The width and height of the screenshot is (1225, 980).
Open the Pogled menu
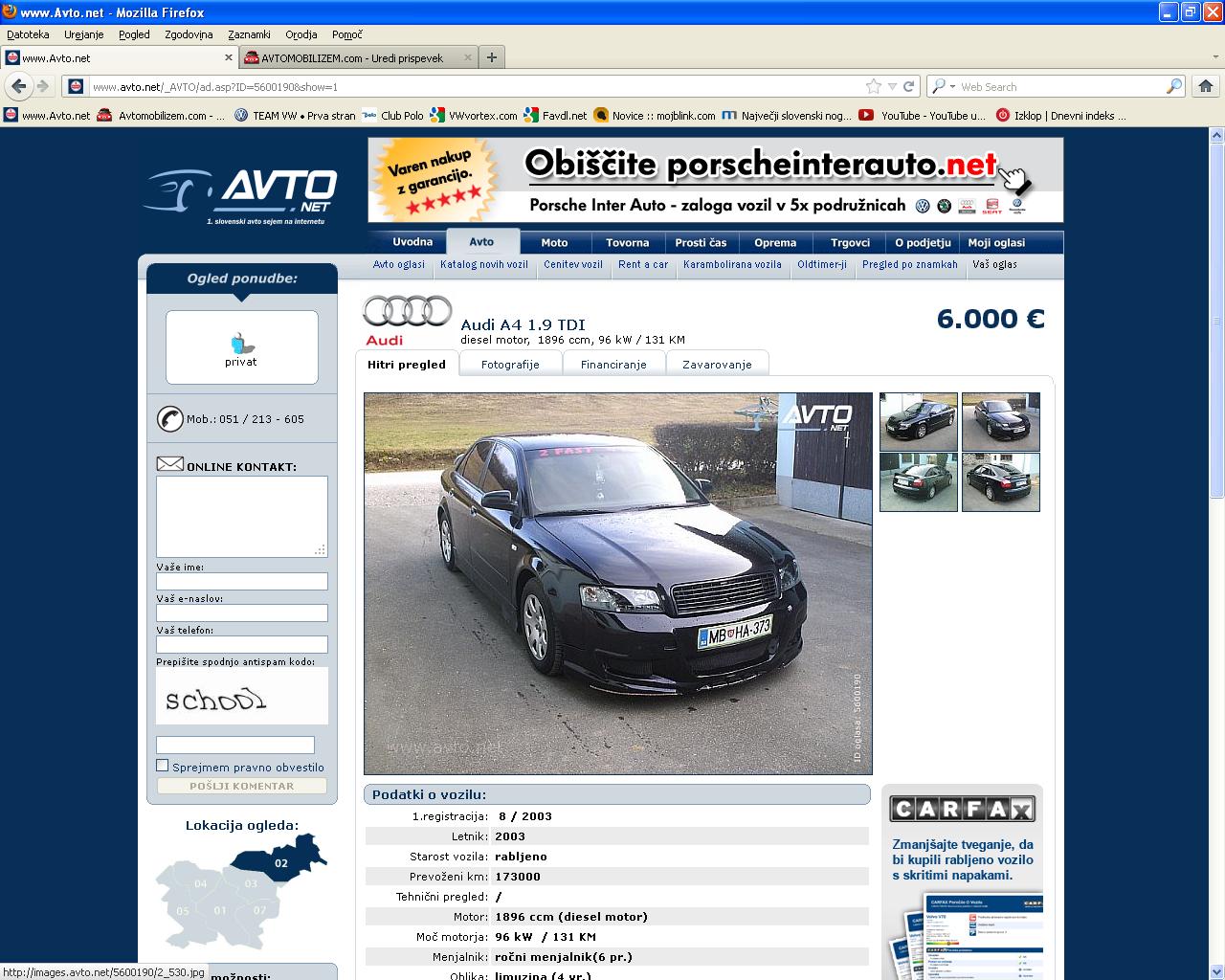click(x=134, y=34)
